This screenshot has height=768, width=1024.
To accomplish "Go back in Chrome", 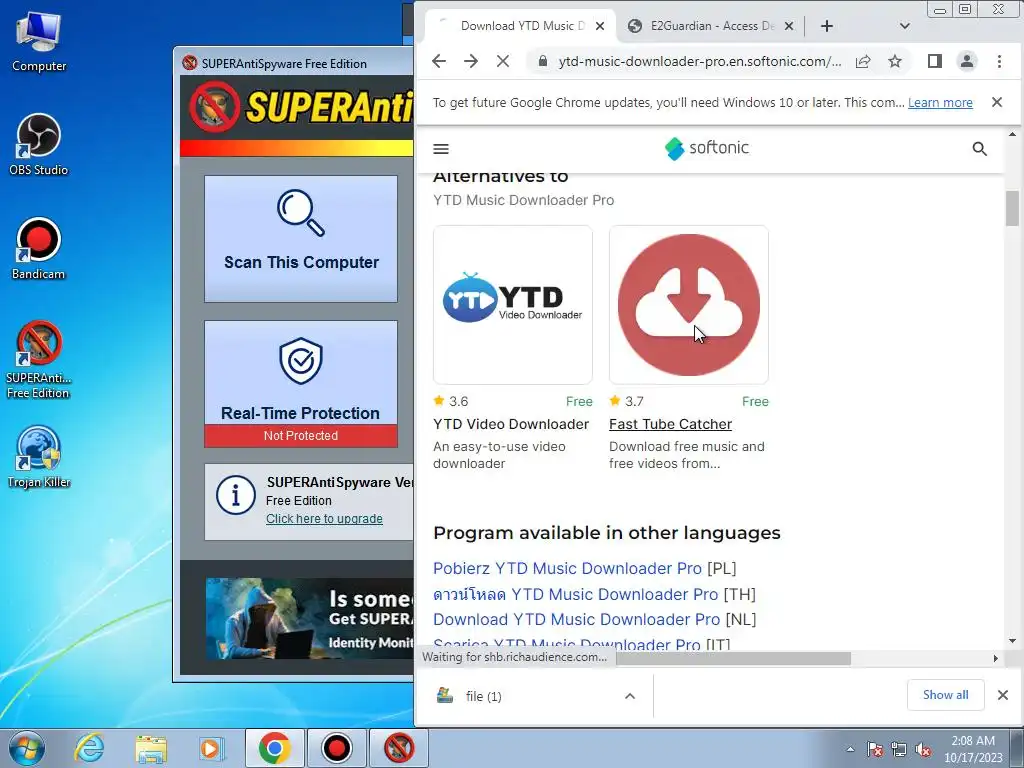I will point(439,61).
